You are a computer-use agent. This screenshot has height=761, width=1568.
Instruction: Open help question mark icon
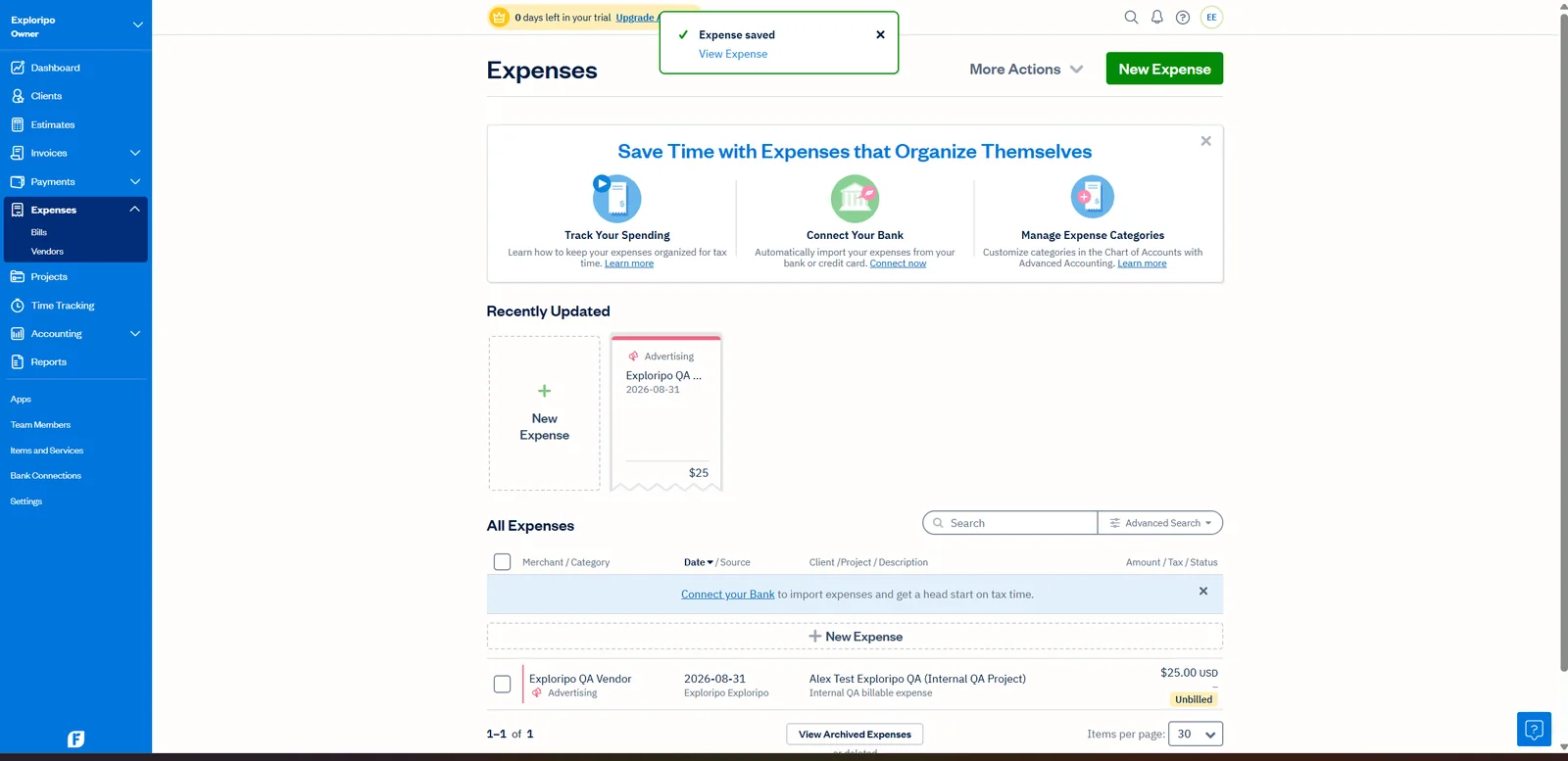(1183, 17)
